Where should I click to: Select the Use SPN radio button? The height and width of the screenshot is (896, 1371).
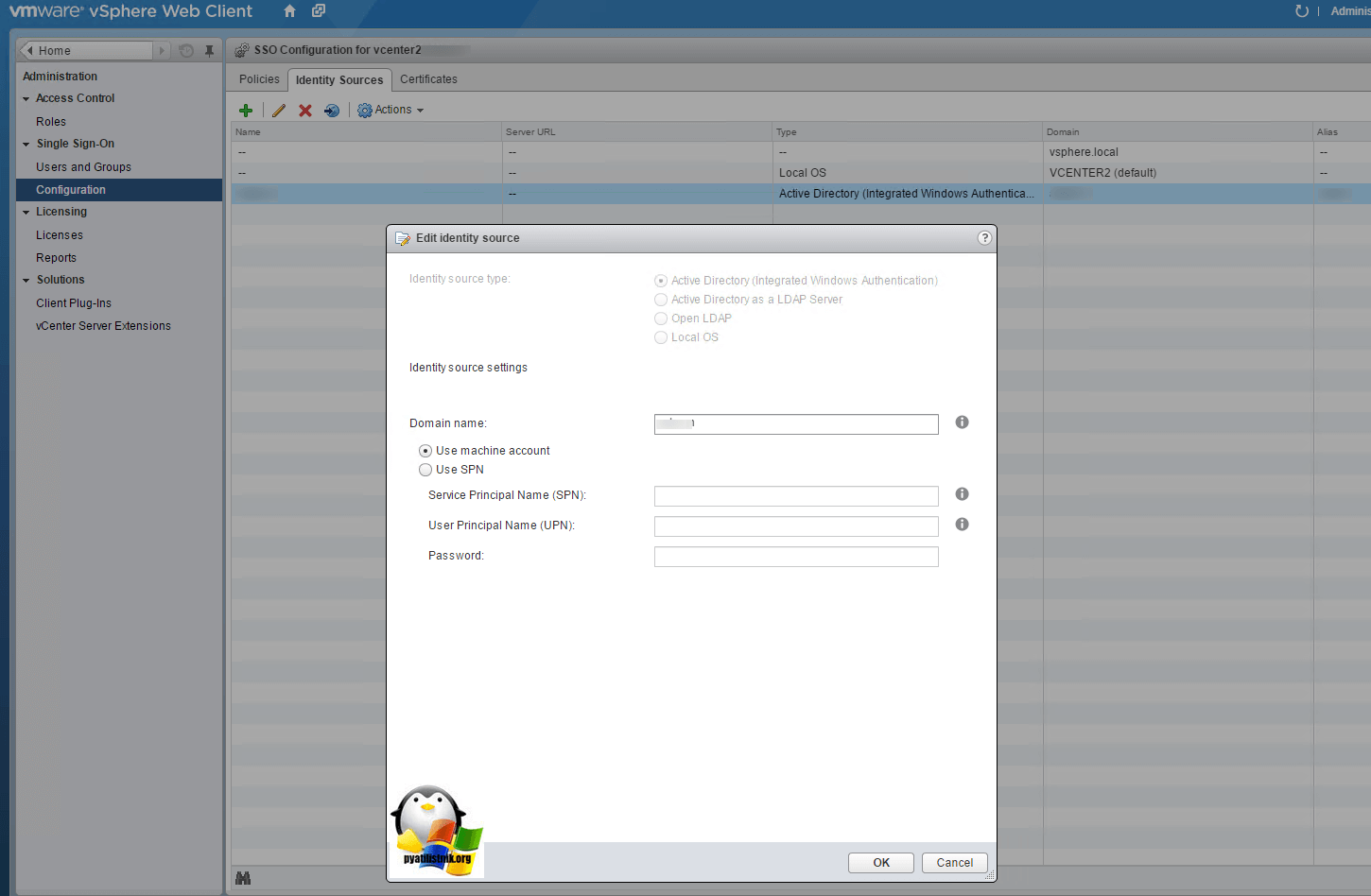pyautogui.click(x=425, y=470)
